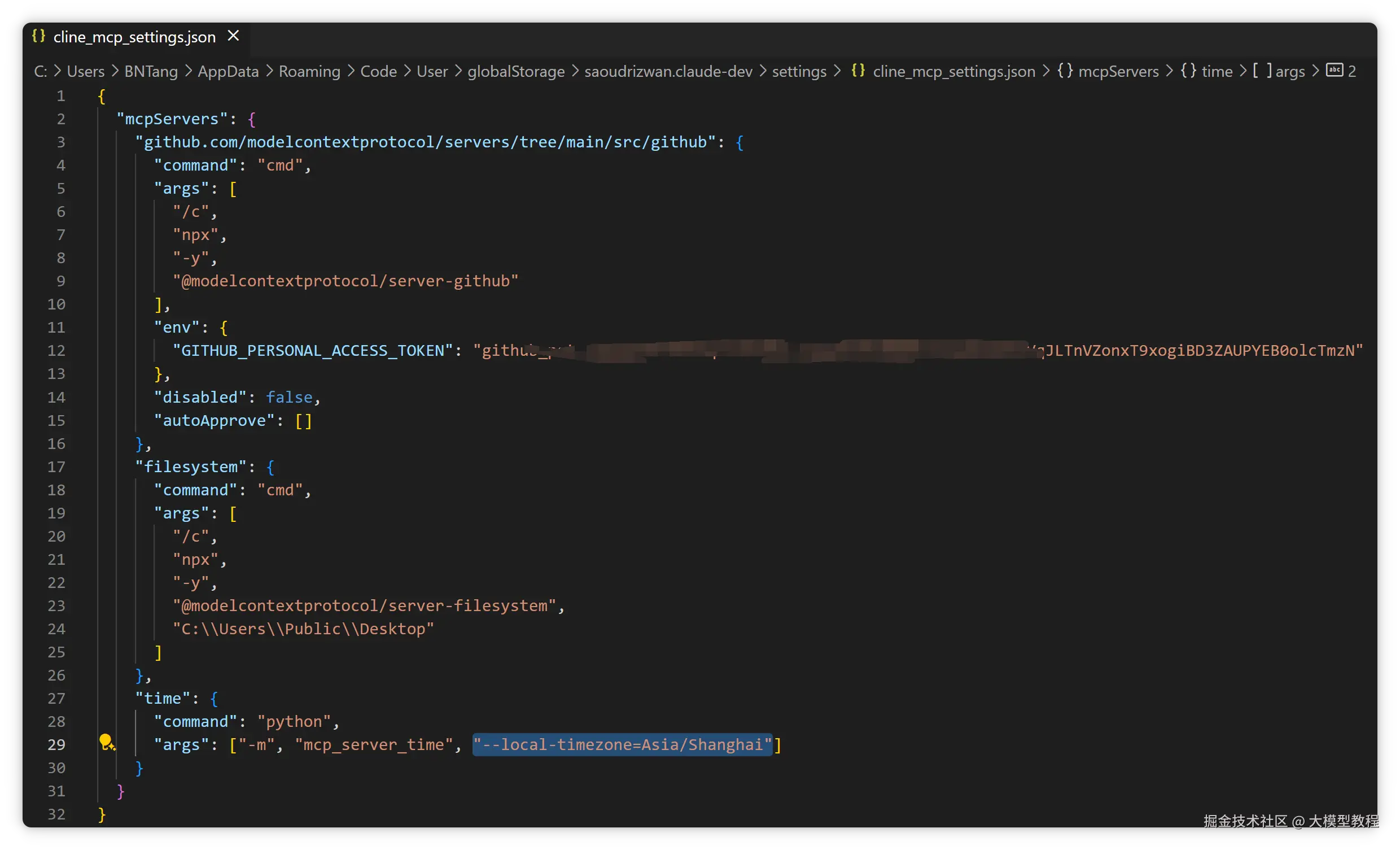
Task: Click line number 29 in the gutter
Action: [56, 745]
